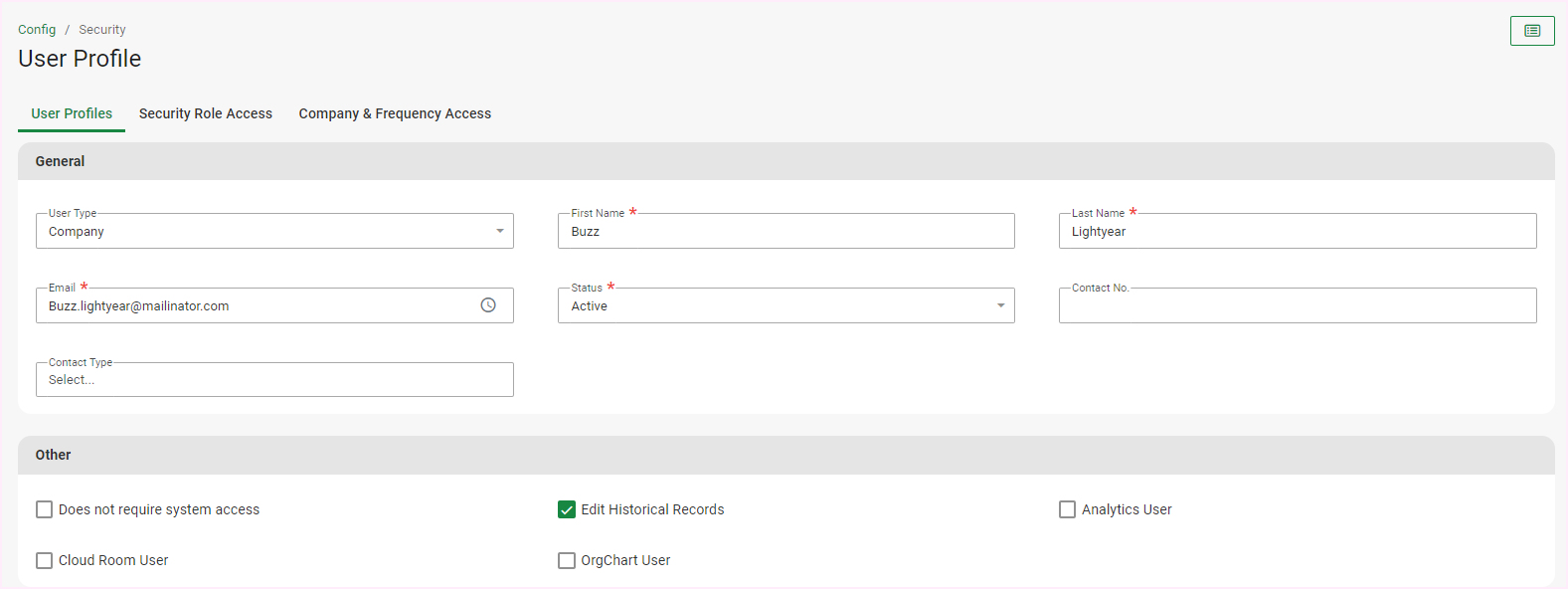Enable the Analytics User checkbox
Screen dimensions: 1568x589
(x=1067, y=509)
